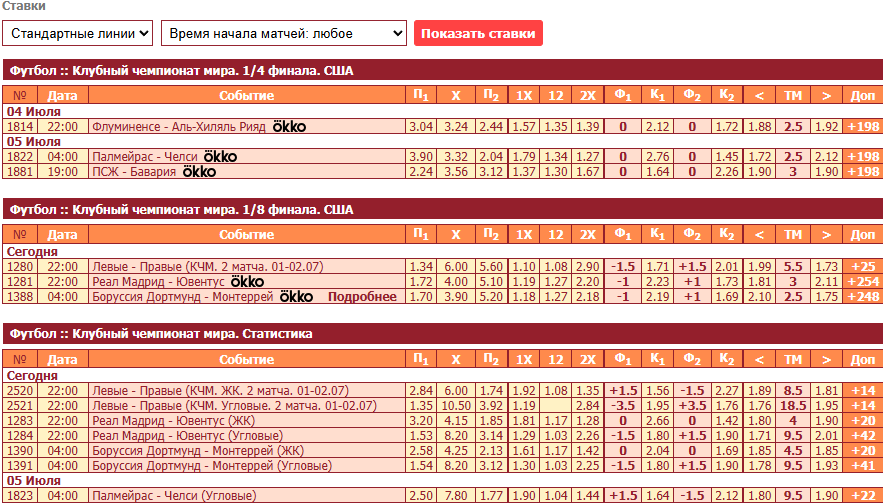Select event 'Палмейрас - Челси (Угловые)'
Screen dimensions: 883x503
point(175,496)
